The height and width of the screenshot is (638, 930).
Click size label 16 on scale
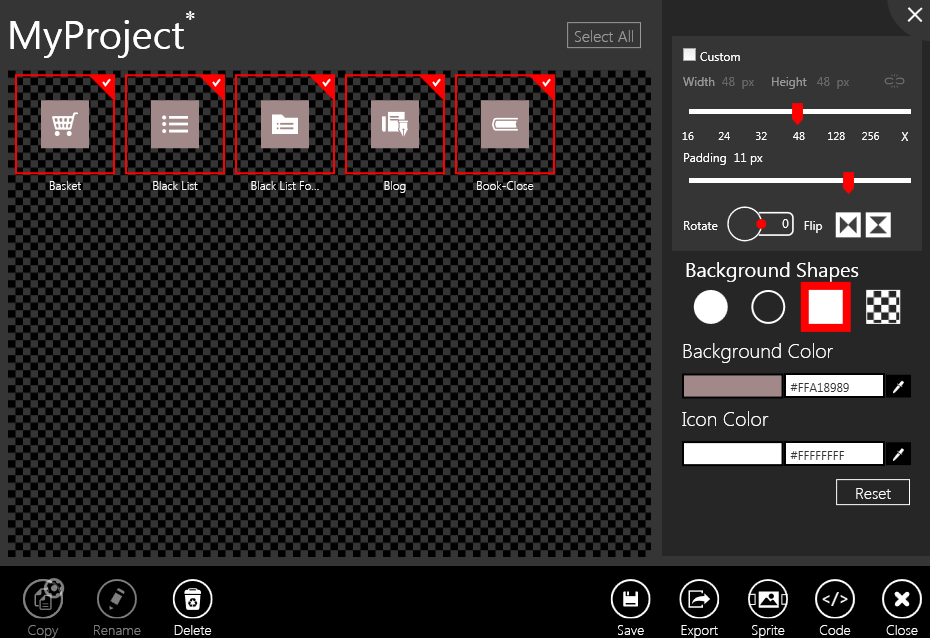688,136
